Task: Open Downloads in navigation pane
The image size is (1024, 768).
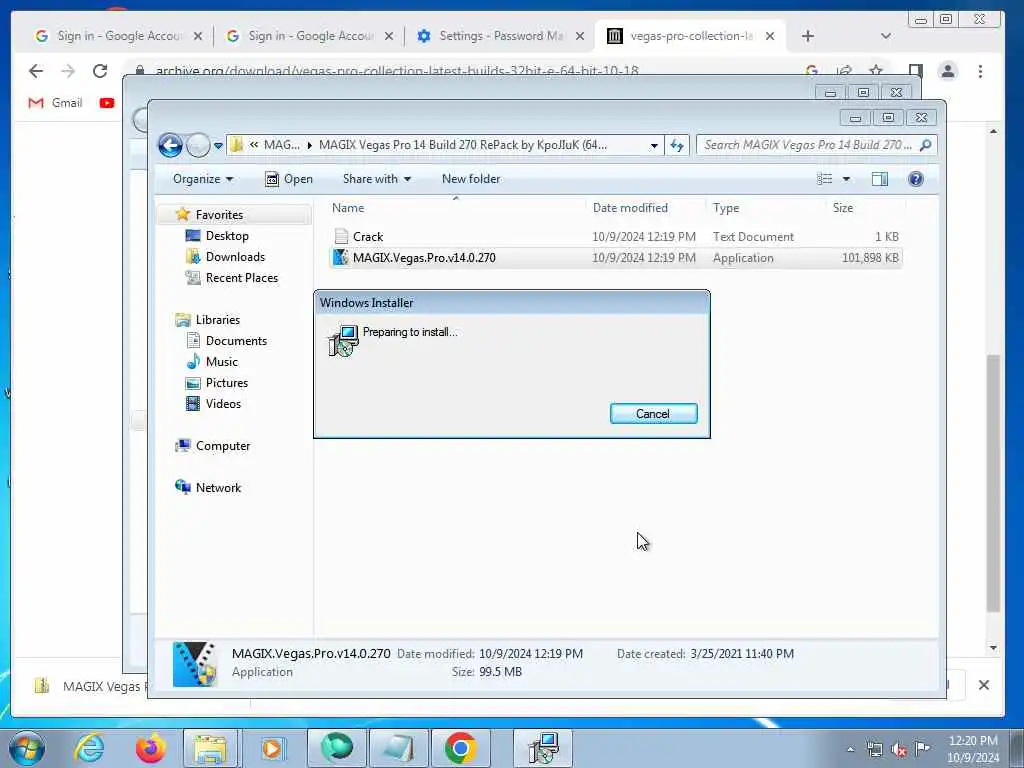Action: (235, 257)
